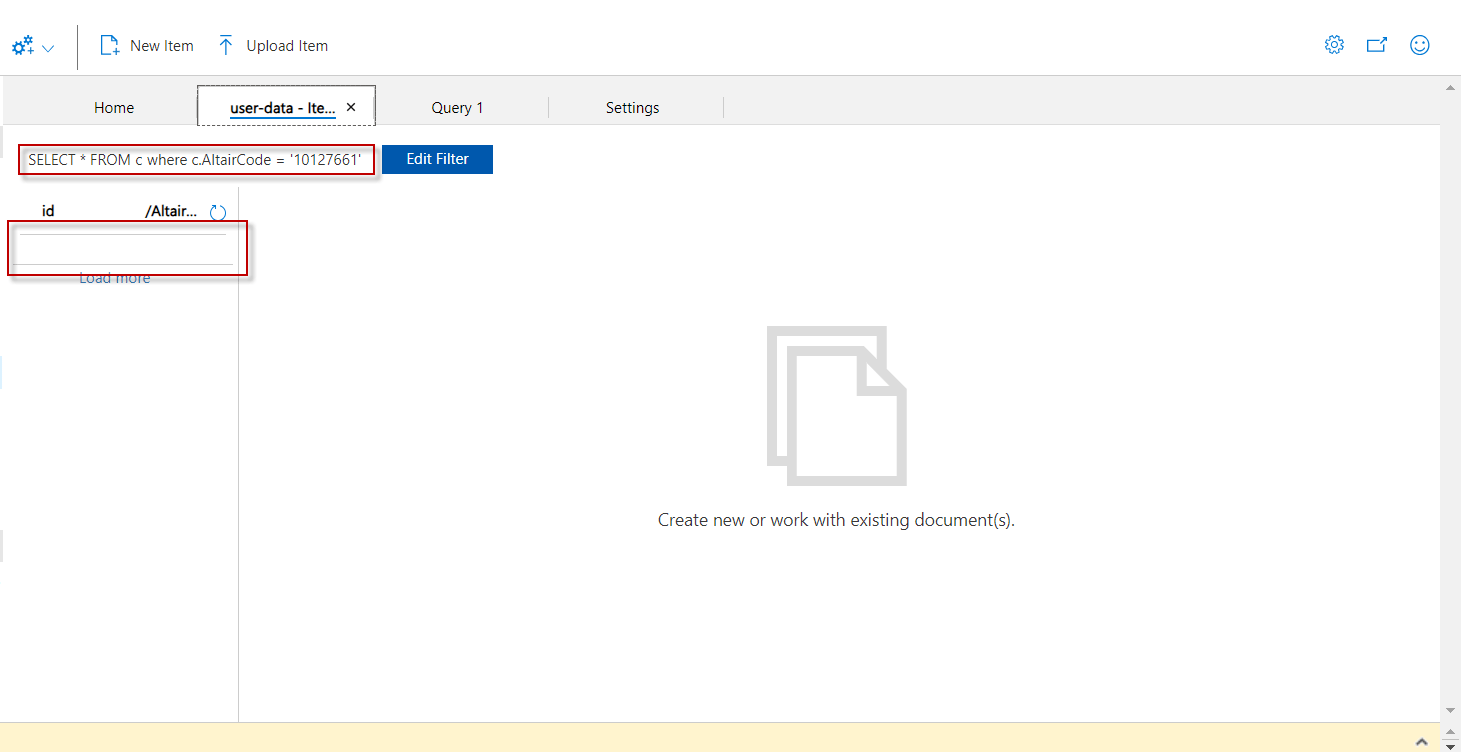
Task: Click the New Item document icon
Action: click(x=108, y=44)
